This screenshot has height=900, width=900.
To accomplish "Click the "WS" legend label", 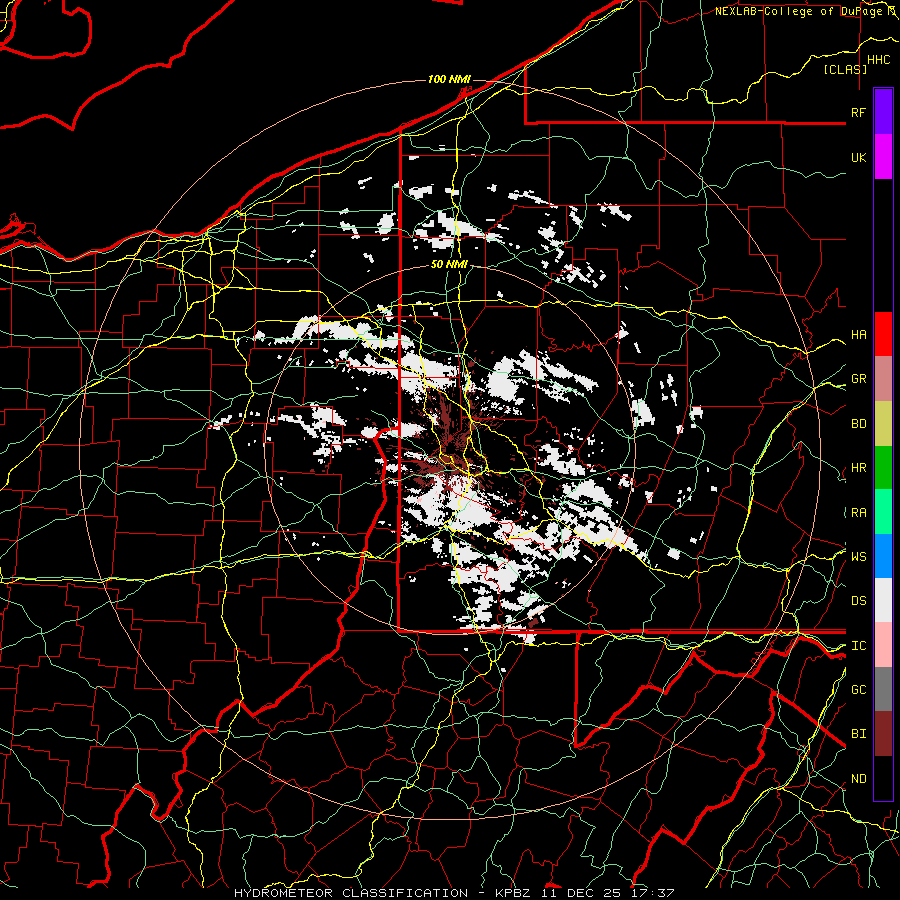I will pos(858,556).
